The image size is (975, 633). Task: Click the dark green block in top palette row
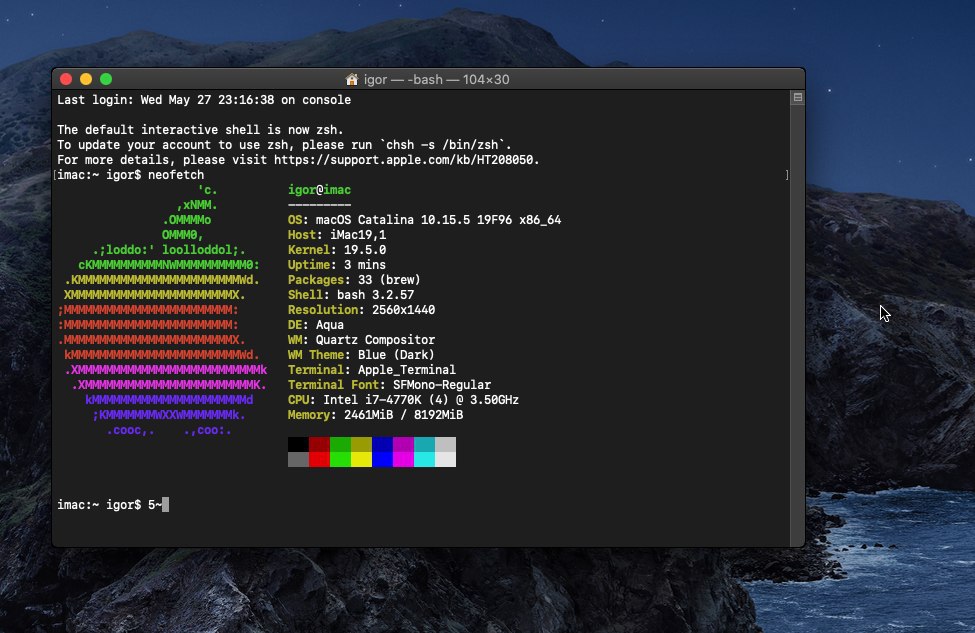tap(340, 444)
